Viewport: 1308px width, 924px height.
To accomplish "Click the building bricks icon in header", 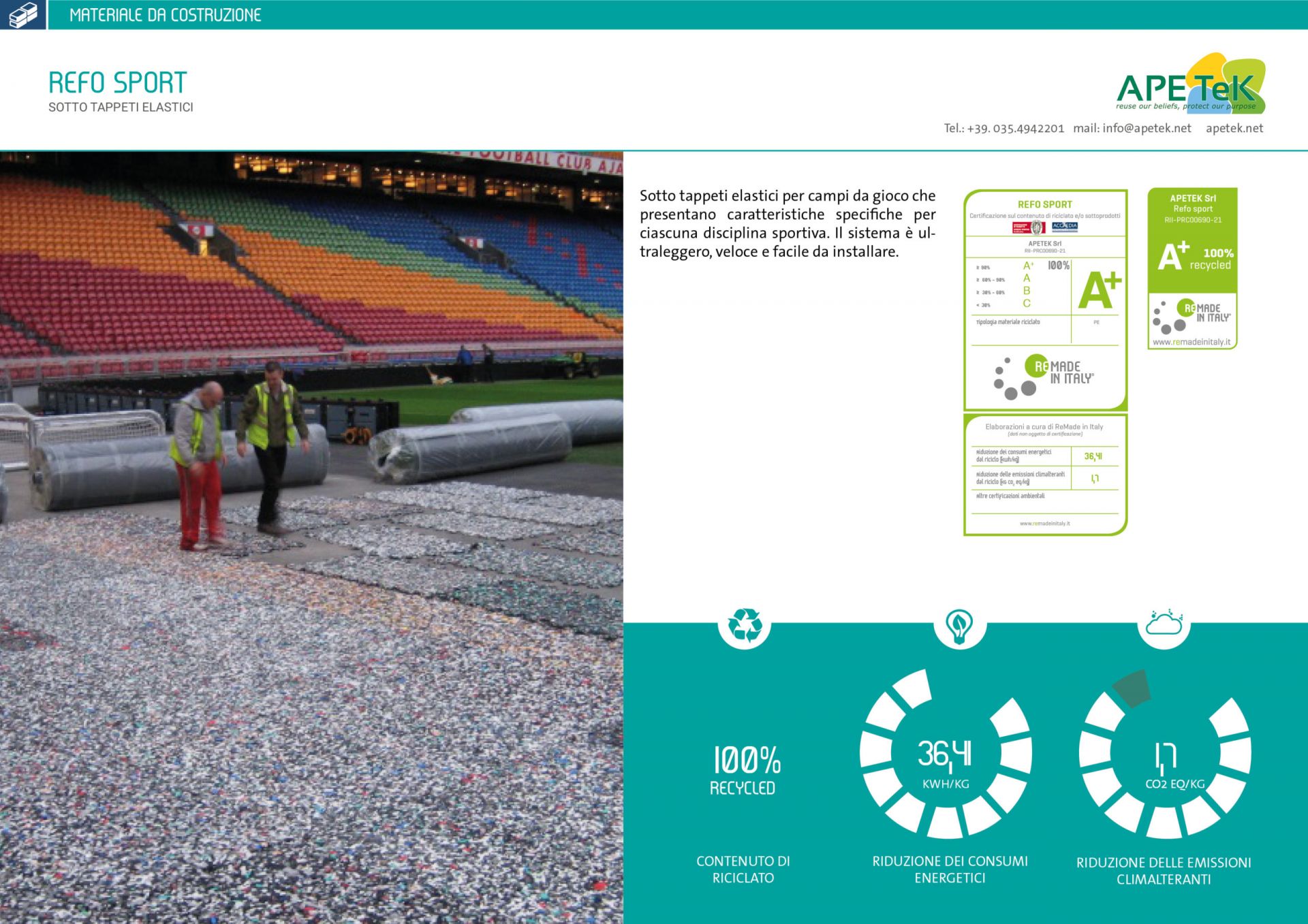I will click(22, 14).
